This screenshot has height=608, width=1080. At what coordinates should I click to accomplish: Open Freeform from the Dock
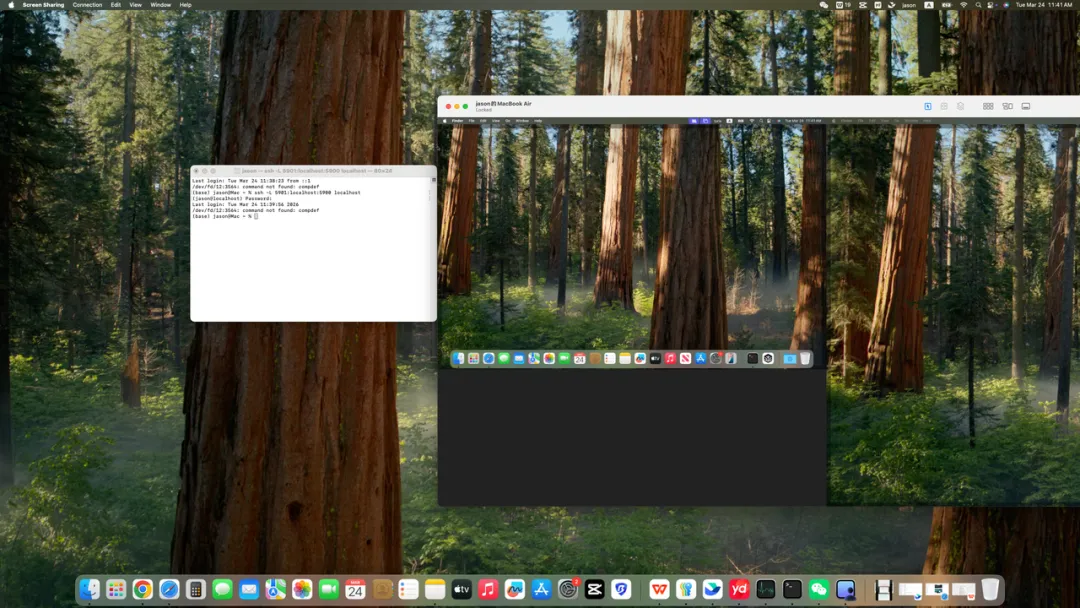click(x=515, y=589)
